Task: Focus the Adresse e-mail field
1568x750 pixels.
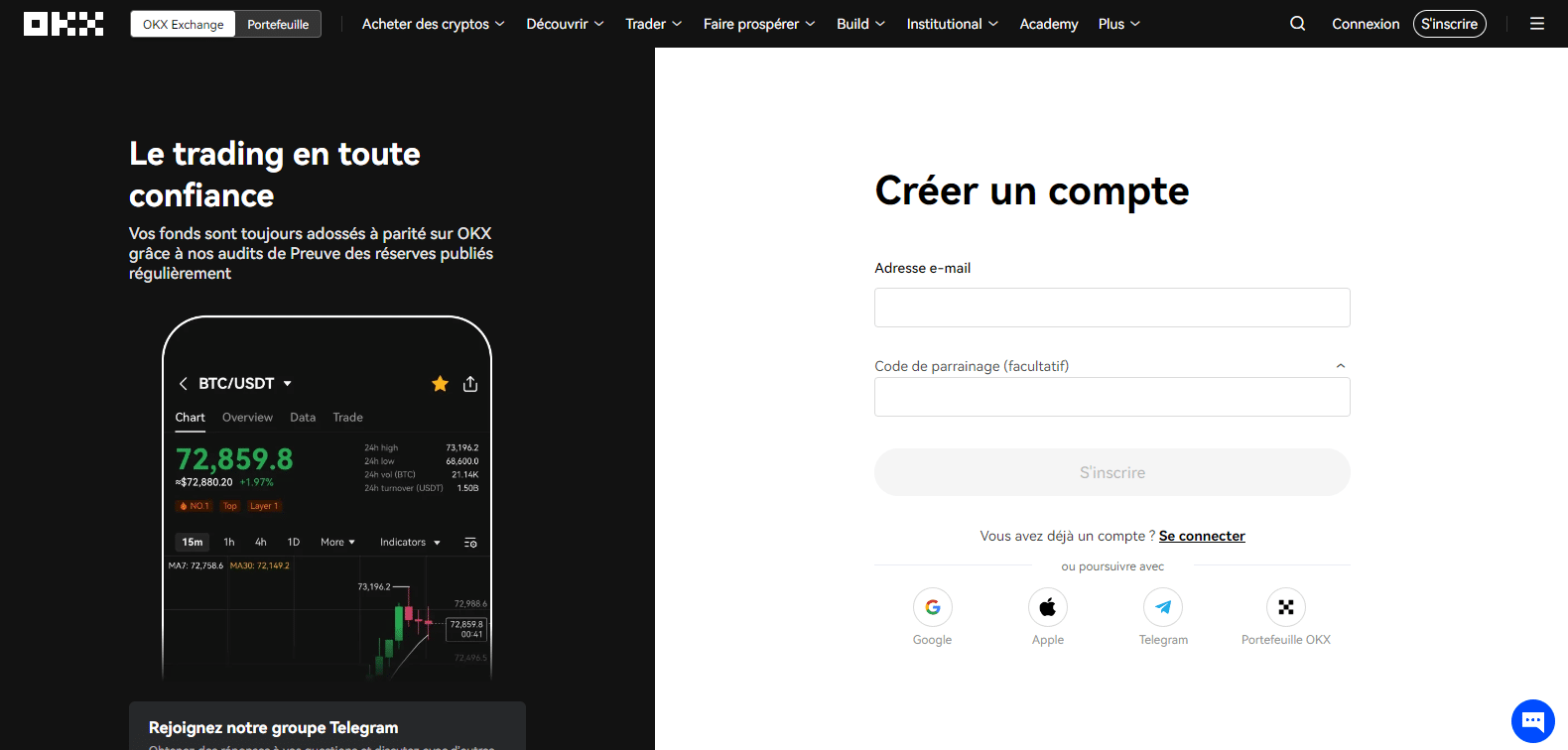Action: pos(1112,308)
